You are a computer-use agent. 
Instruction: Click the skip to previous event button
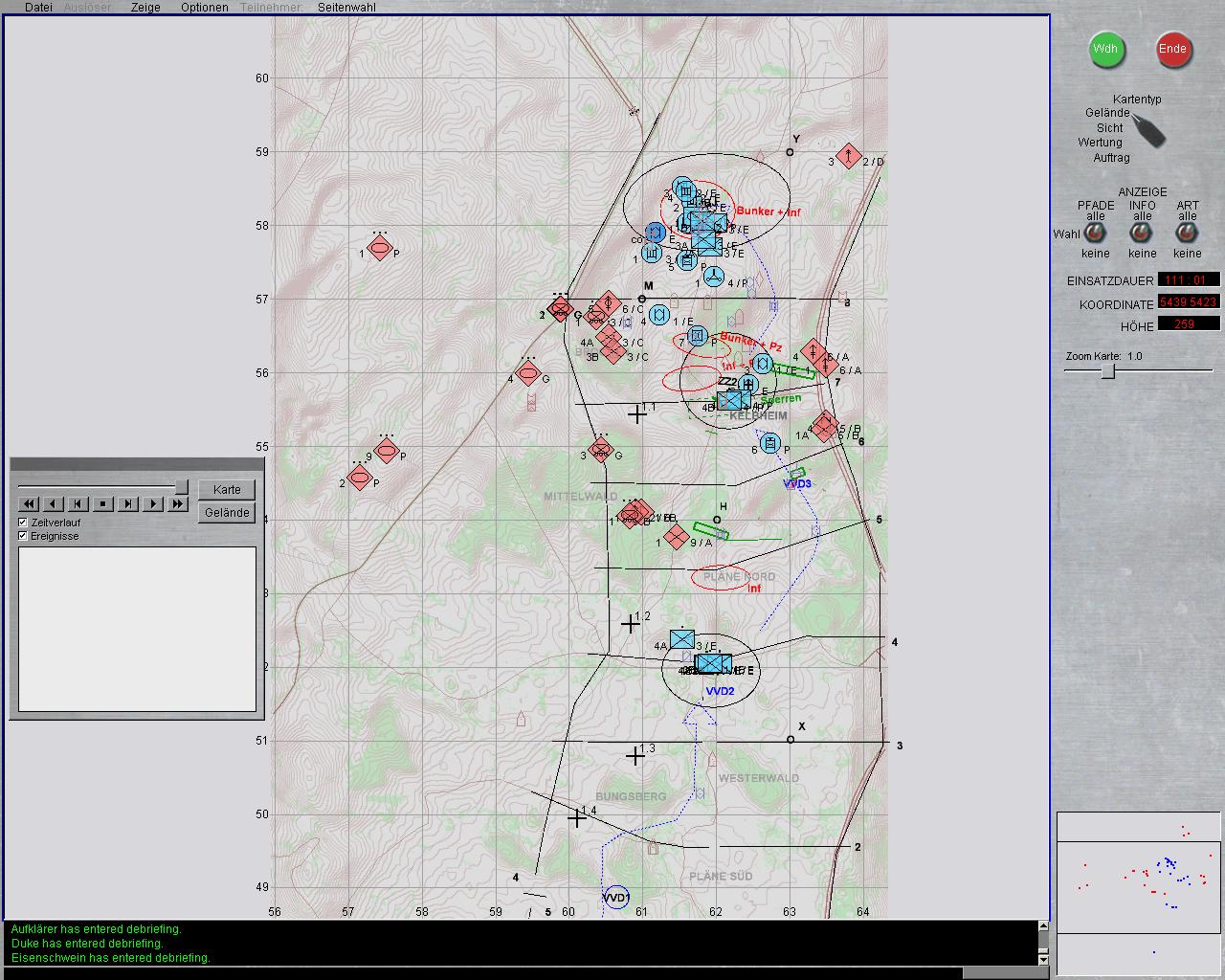click(x=78, y=503)
